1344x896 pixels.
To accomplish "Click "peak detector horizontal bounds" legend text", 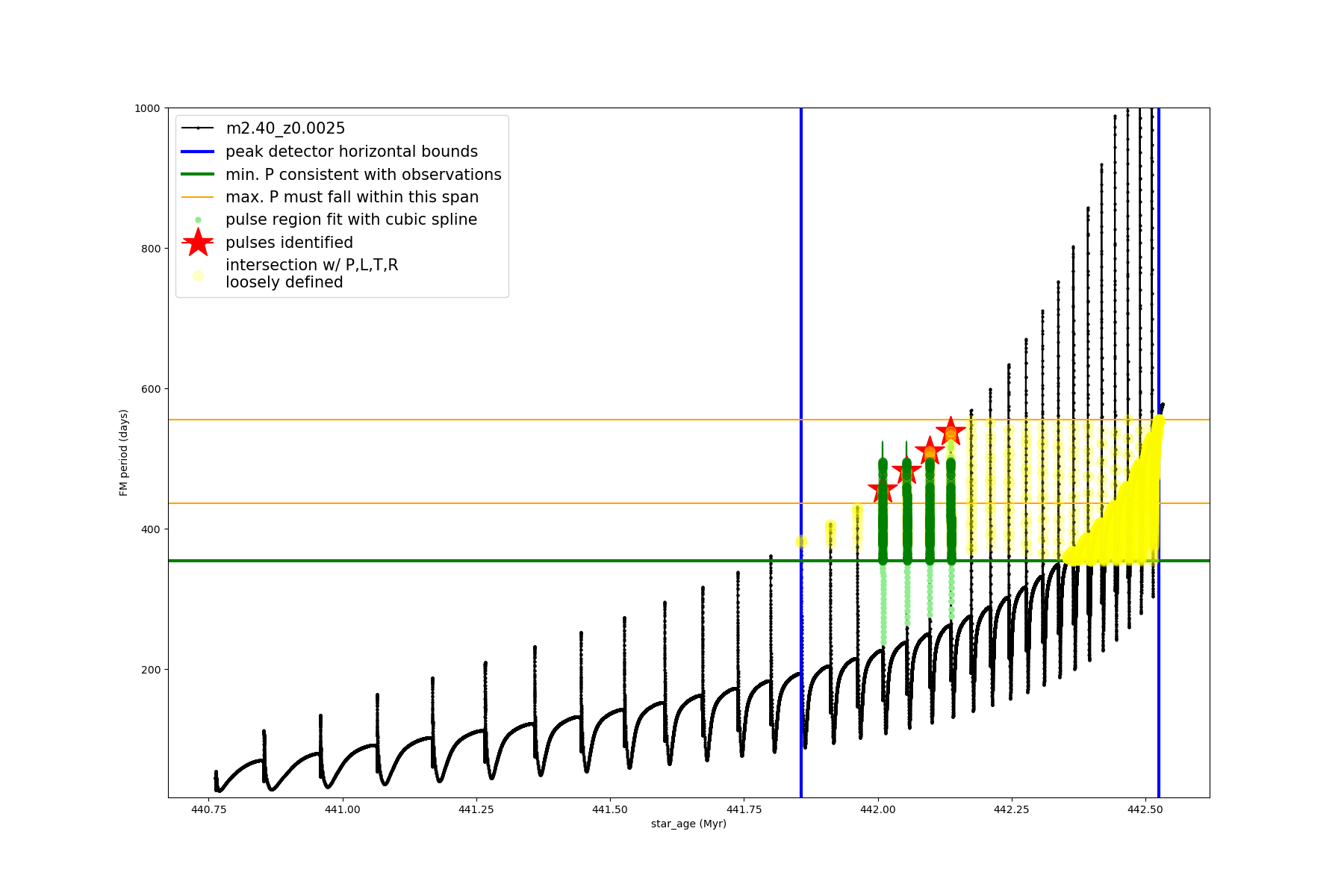I will 352,152.
